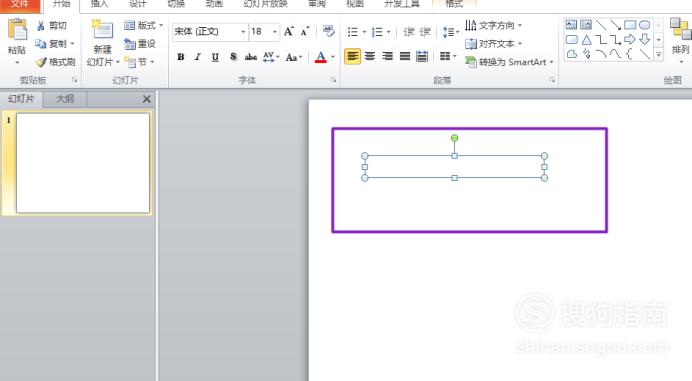Toggle text Shadow effect
Screen dimensions: 692x381
point(233,57)
